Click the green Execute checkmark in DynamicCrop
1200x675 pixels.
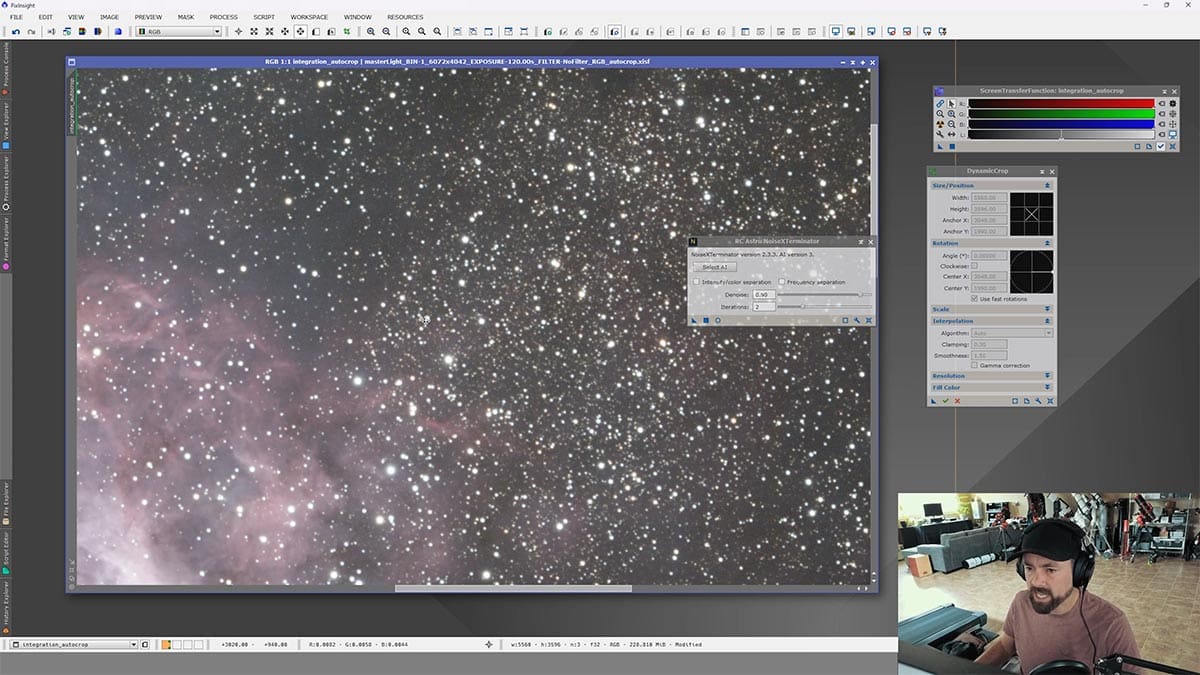point(945,401)
